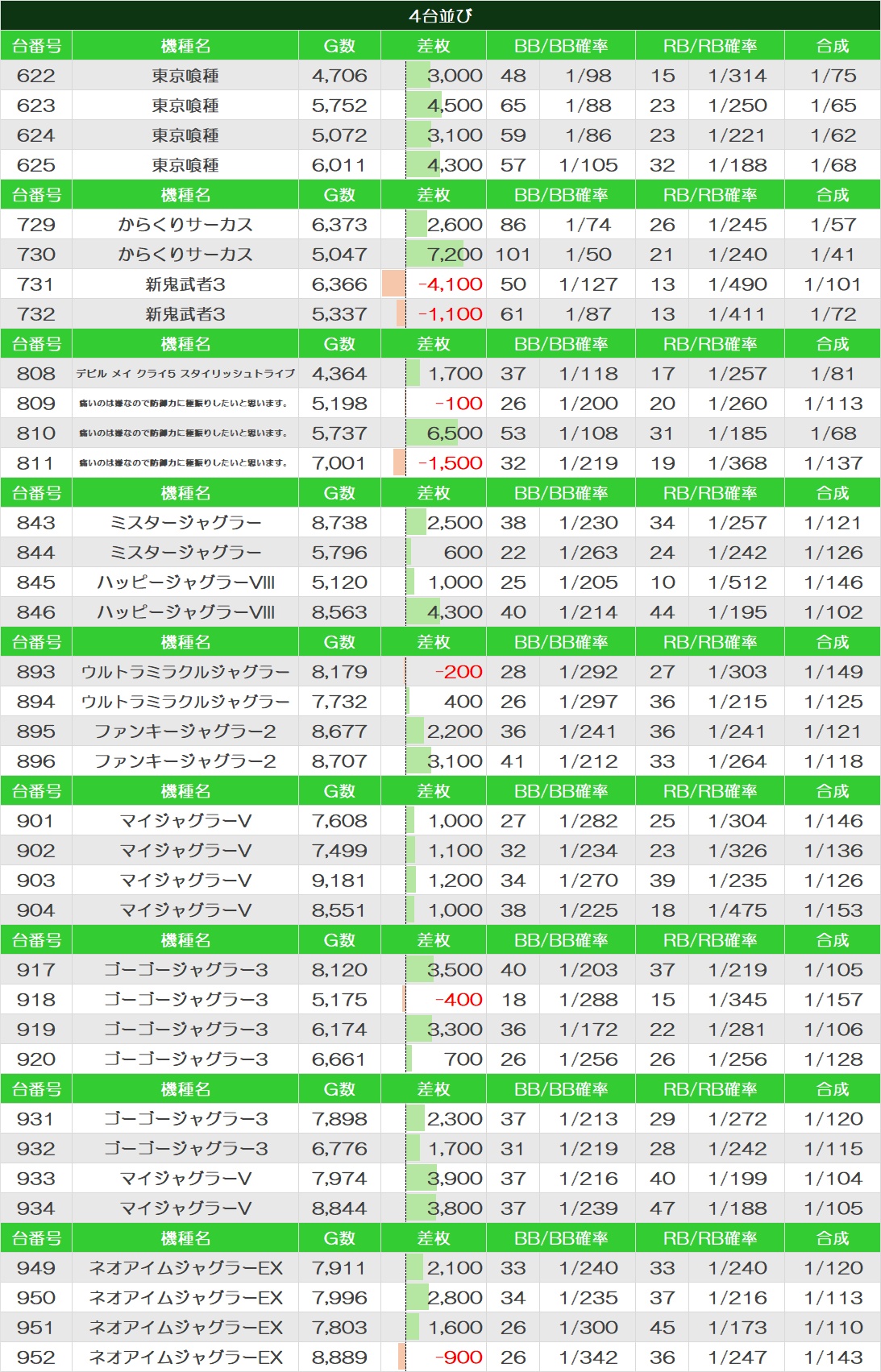Viewport: 881px width, 1372px height.
Task: Click game count 8,844 in row 934
Action: coord(339,1208)
